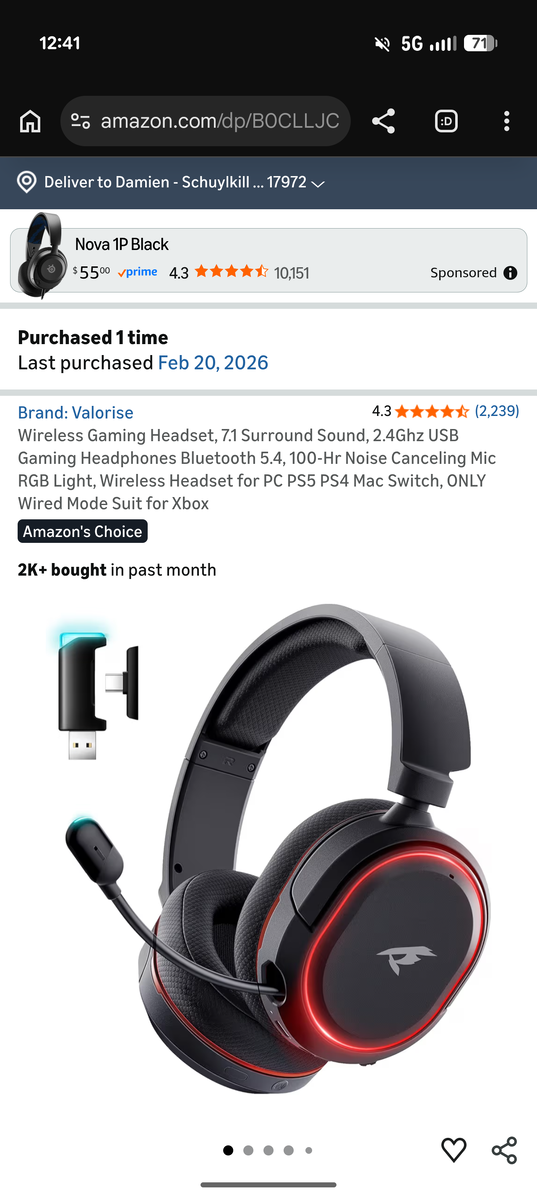This screenshot has width=537, height=1200.
Task: Tap the Amazon's Choice badge
Action: [83, 532]
